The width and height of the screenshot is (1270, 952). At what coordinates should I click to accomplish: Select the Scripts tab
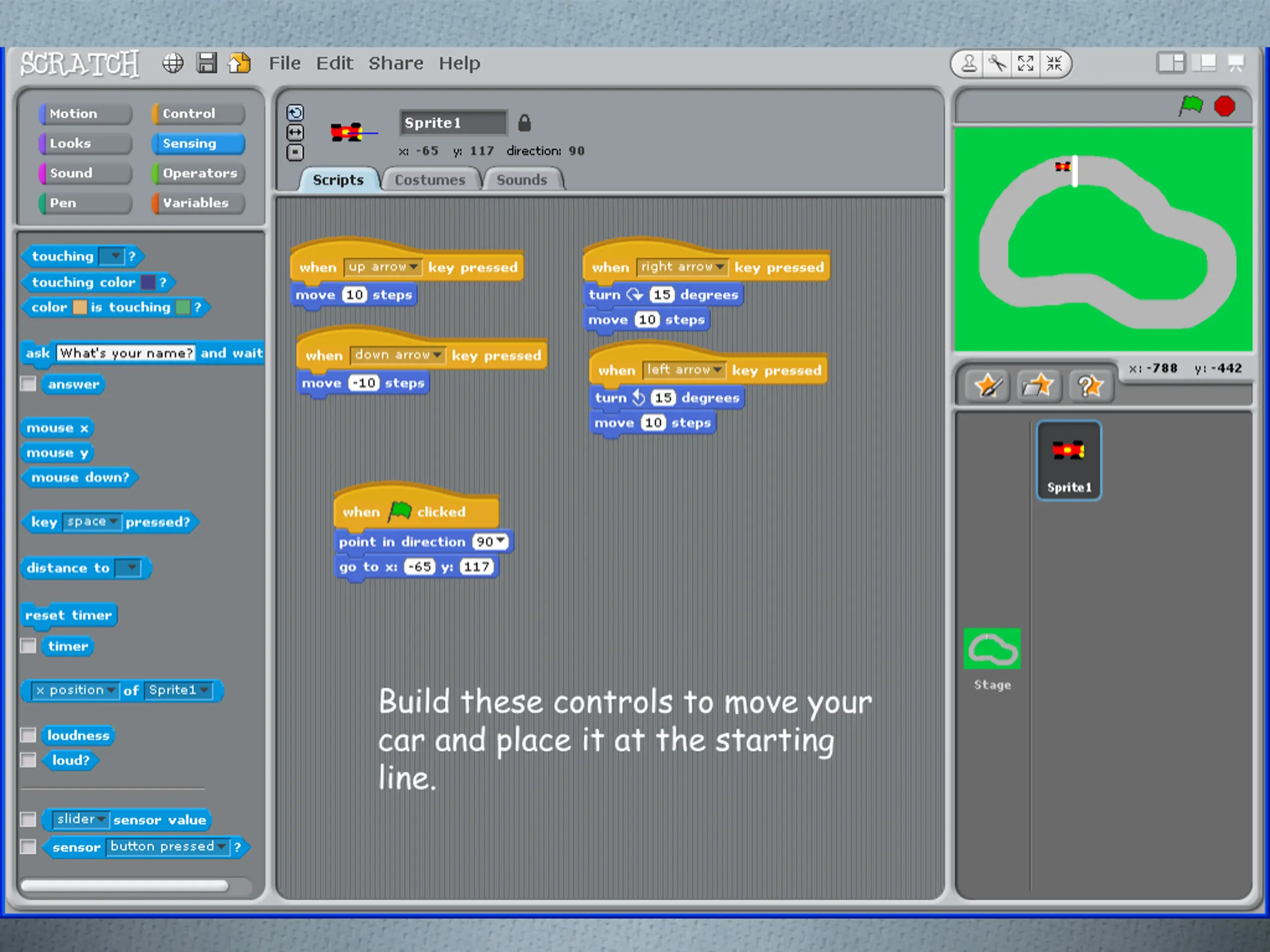338,179
